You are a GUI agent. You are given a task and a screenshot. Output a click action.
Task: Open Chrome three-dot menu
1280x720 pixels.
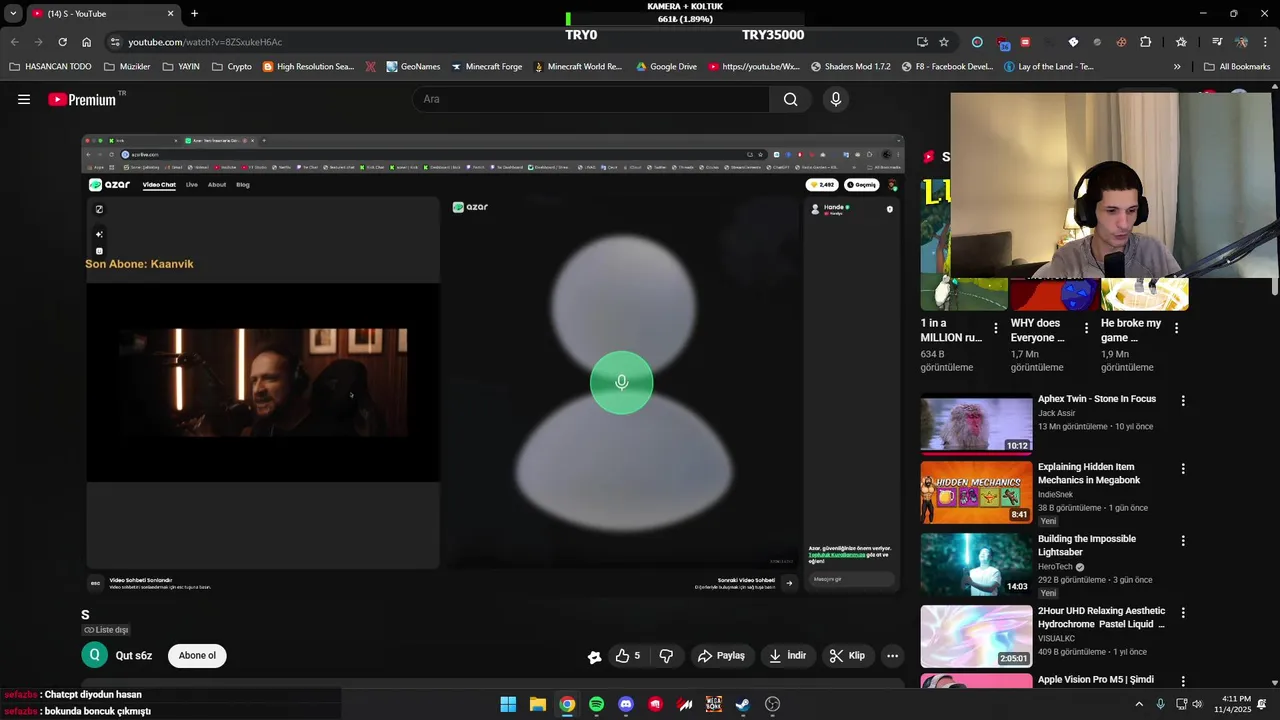(x=1267, y=42)
